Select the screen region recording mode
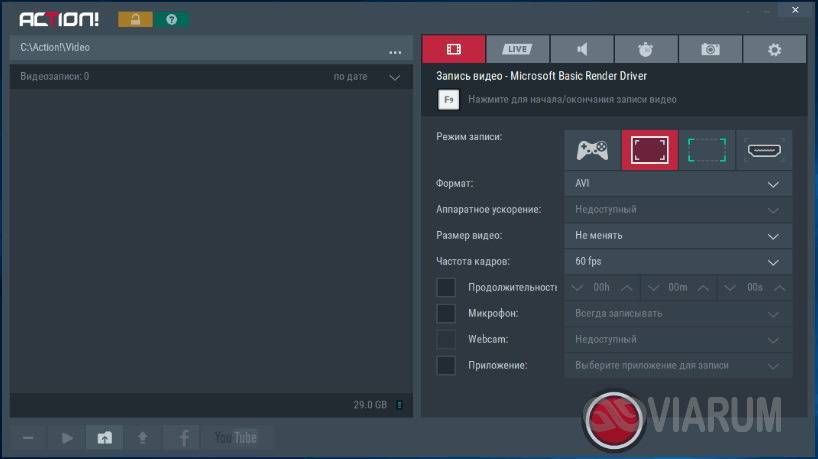This screenshot has height=459, width=818. click(706, 150)
